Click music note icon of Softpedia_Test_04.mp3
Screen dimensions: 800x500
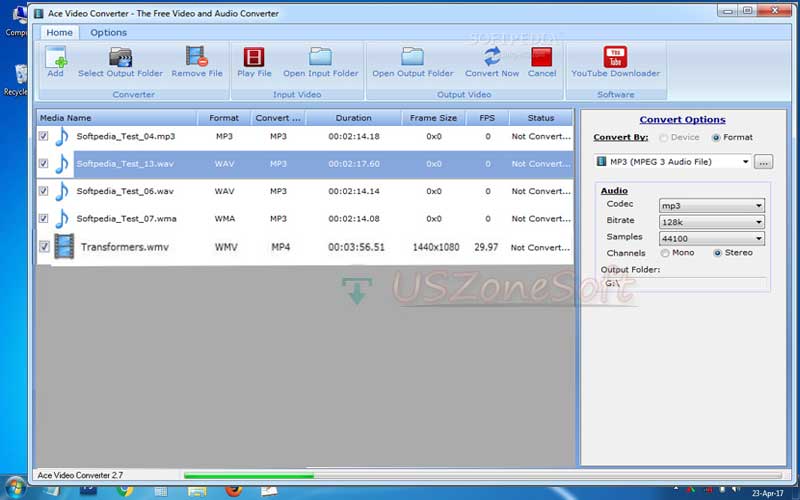click(x=62, y=136)
